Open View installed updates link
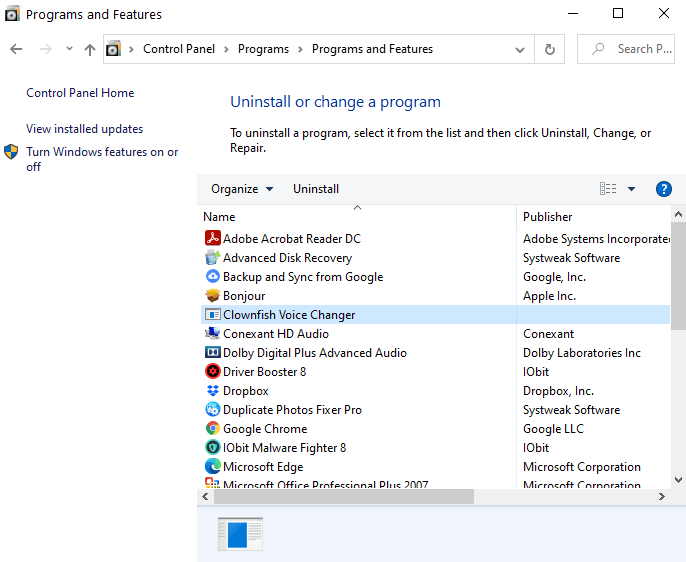The height and width of the screenshot is (562, 686). [x=84, y=129]
